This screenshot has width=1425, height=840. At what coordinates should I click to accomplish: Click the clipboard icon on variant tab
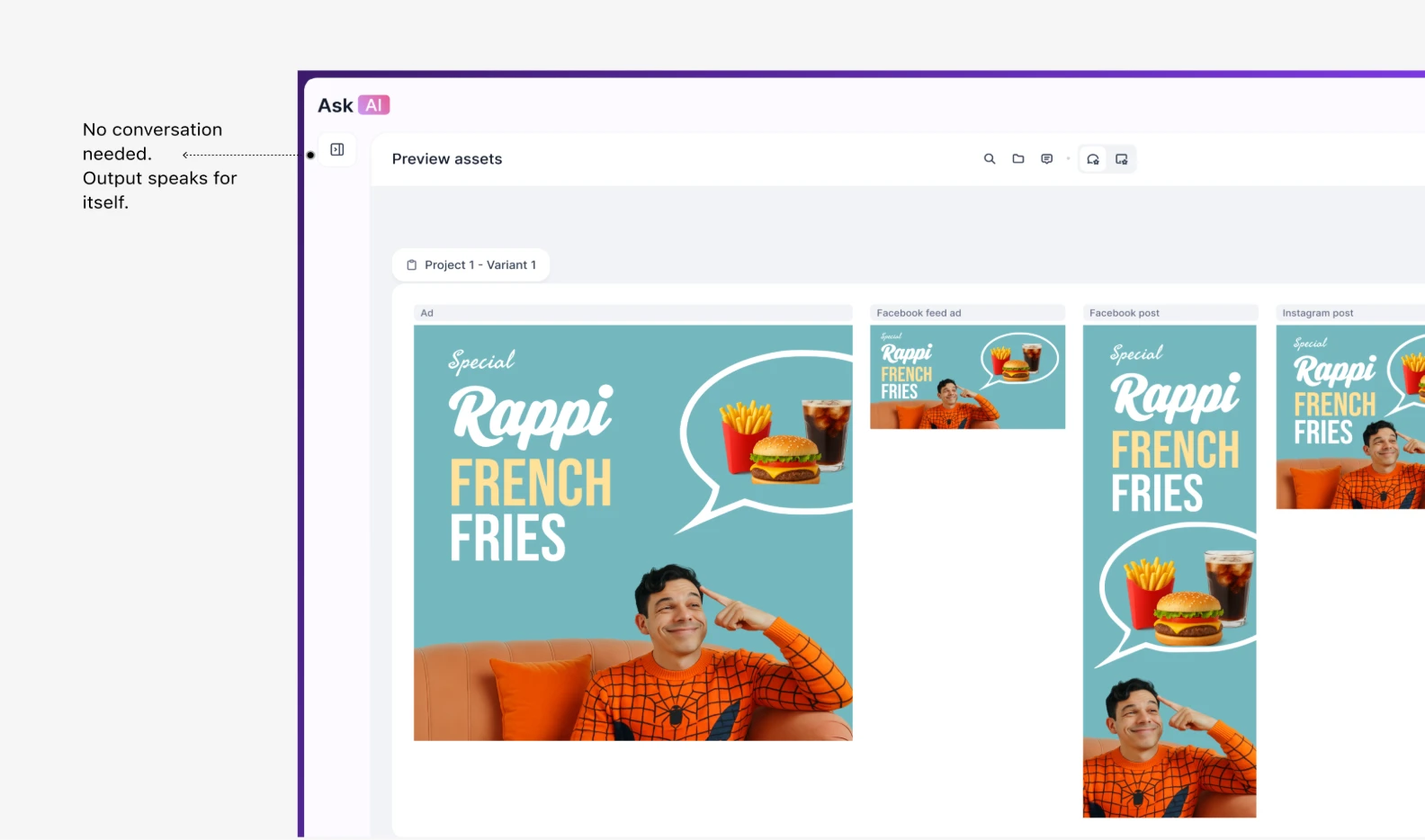click(412, 265)
